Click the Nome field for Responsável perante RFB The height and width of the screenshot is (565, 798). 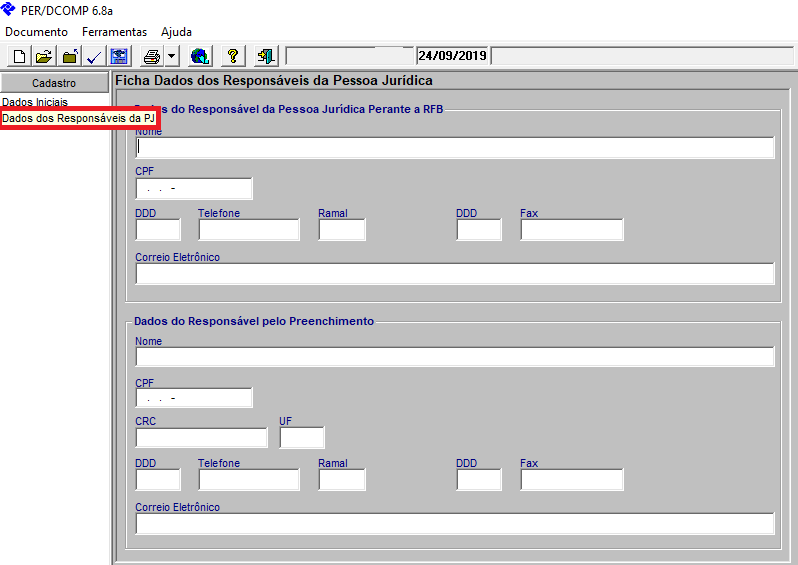click(454, 148)
